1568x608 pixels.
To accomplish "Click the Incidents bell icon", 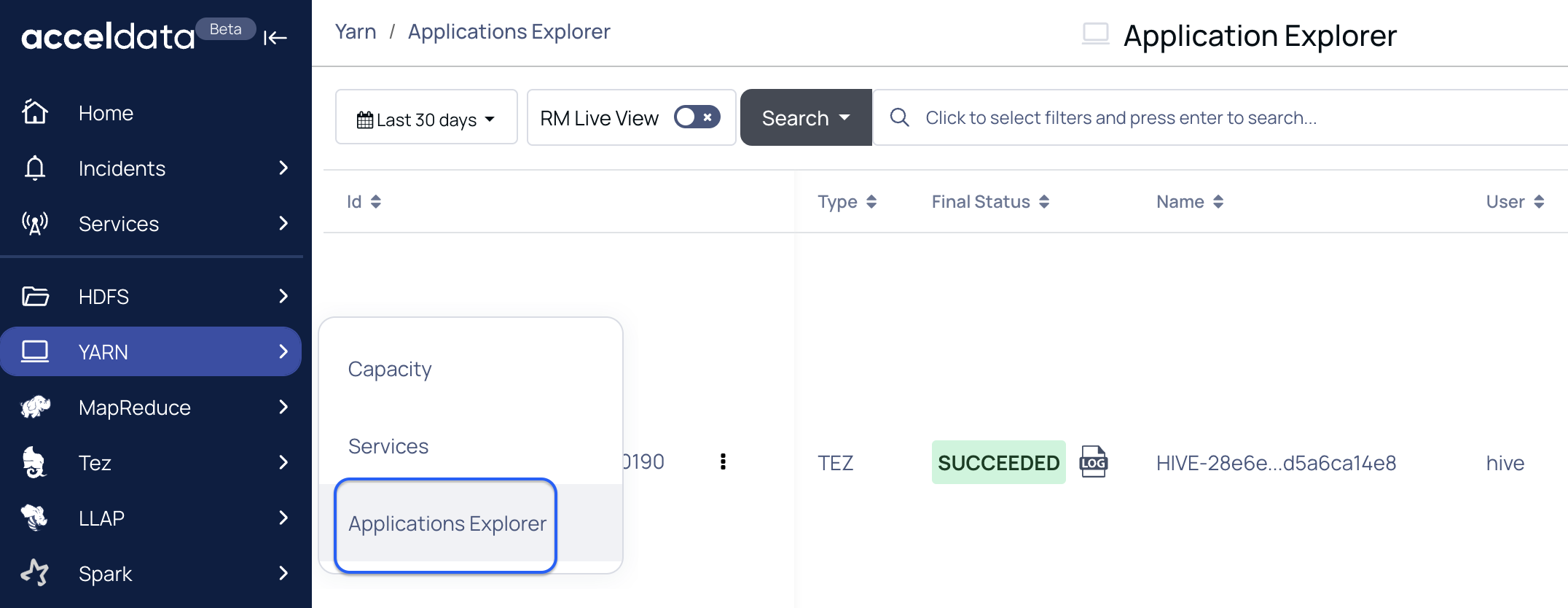I will click(x=35, y=168).
